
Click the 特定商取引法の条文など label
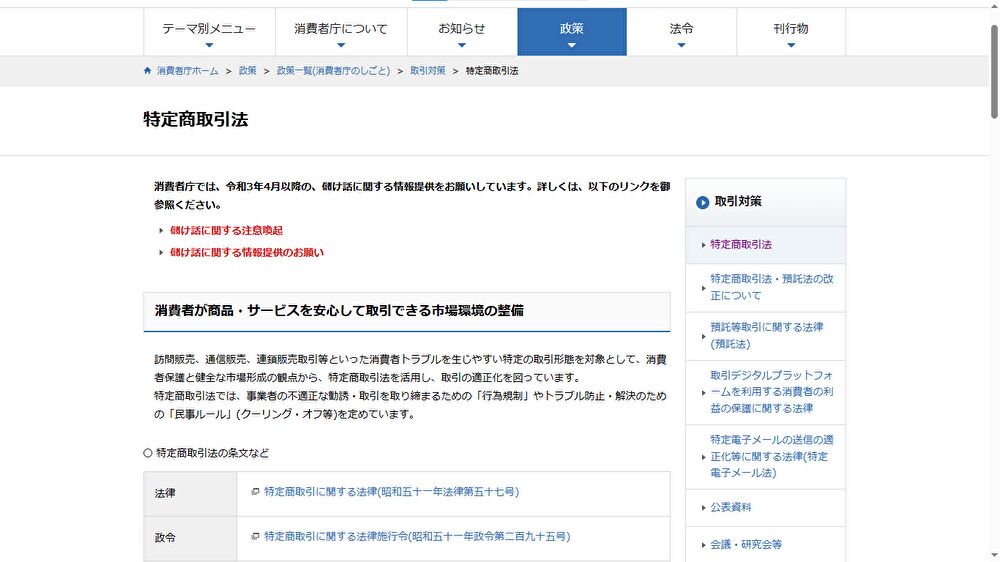coord(212,453)
